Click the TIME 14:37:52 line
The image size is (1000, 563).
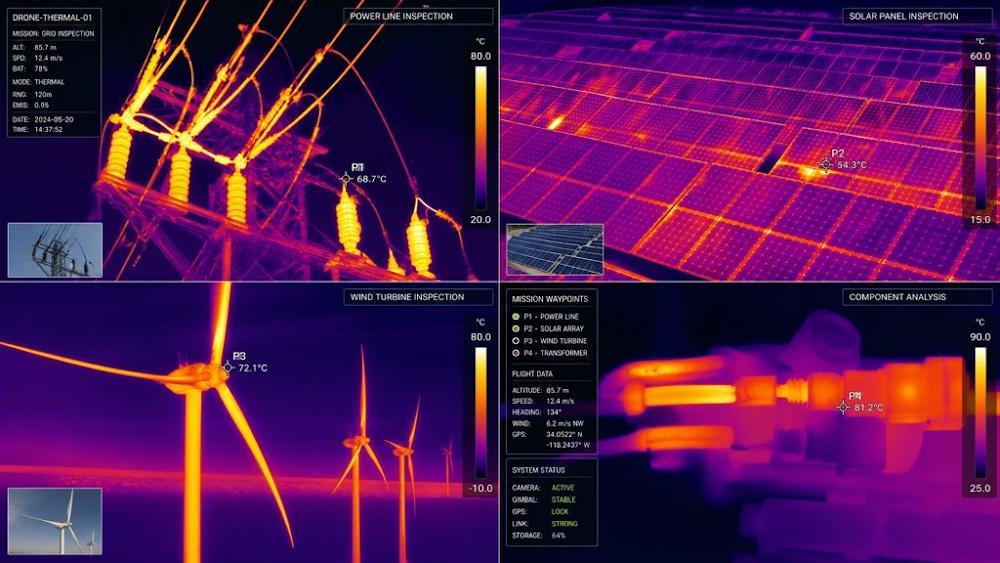click(38, 129)
